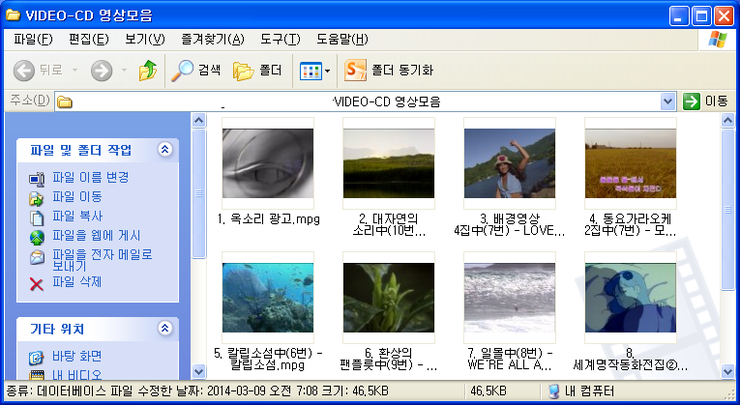Image resolution: width=740 pixels, height=405 pixels.
Task: Click the forward navigation arrow icon
Action: 101,71
